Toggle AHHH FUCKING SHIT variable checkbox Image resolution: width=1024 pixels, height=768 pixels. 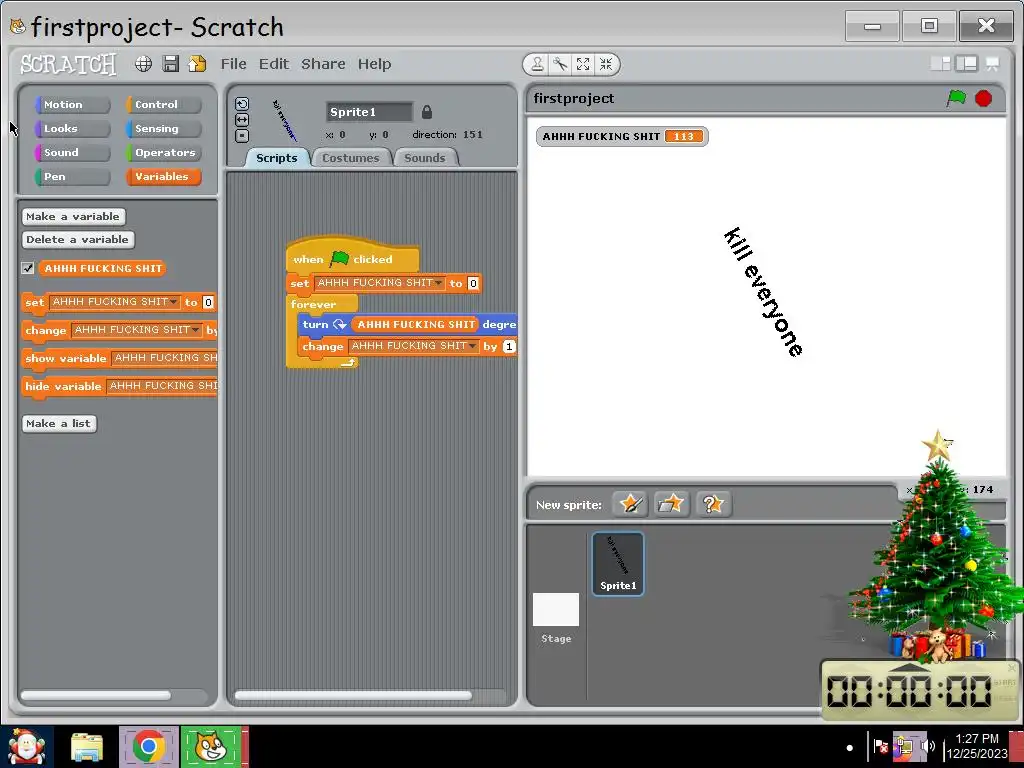[27, 268]
